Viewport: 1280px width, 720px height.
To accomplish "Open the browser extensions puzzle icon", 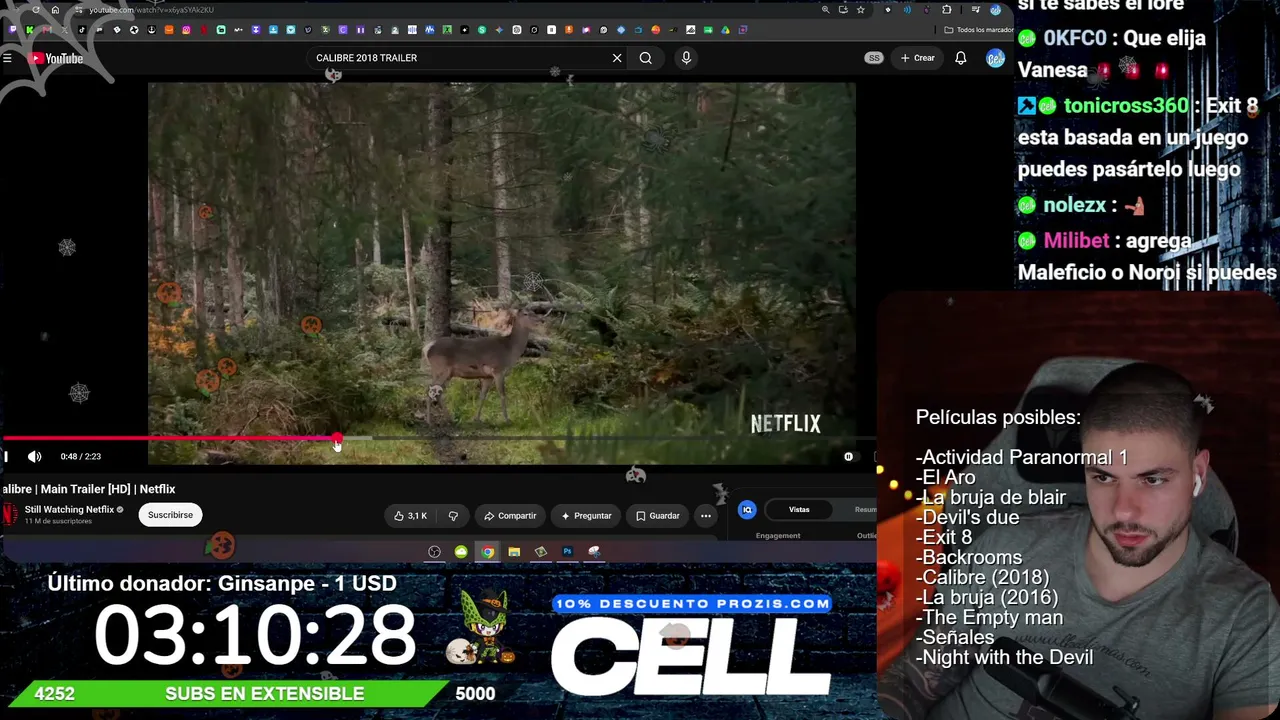I will pyautogui.click(x=947, y=10).
